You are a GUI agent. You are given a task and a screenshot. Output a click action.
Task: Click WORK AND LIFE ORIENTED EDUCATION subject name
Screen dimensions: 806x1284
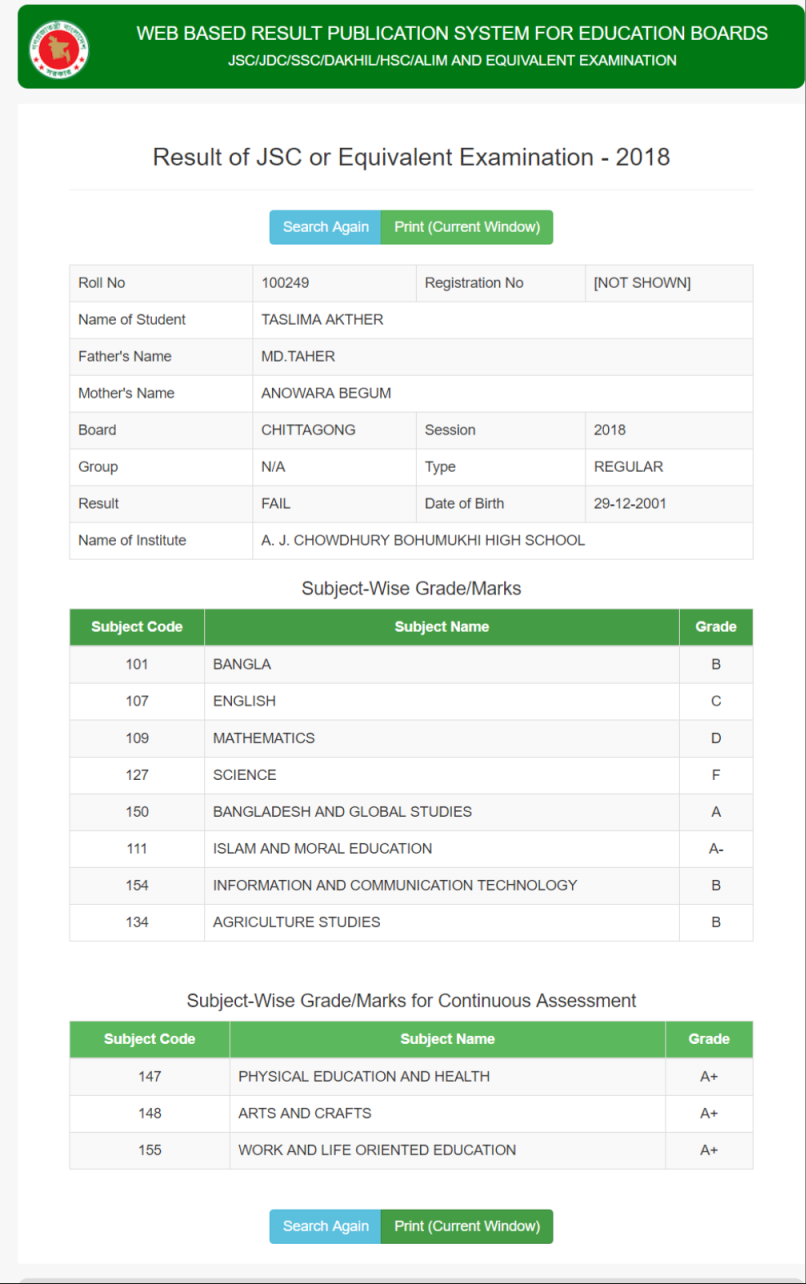377,1150
